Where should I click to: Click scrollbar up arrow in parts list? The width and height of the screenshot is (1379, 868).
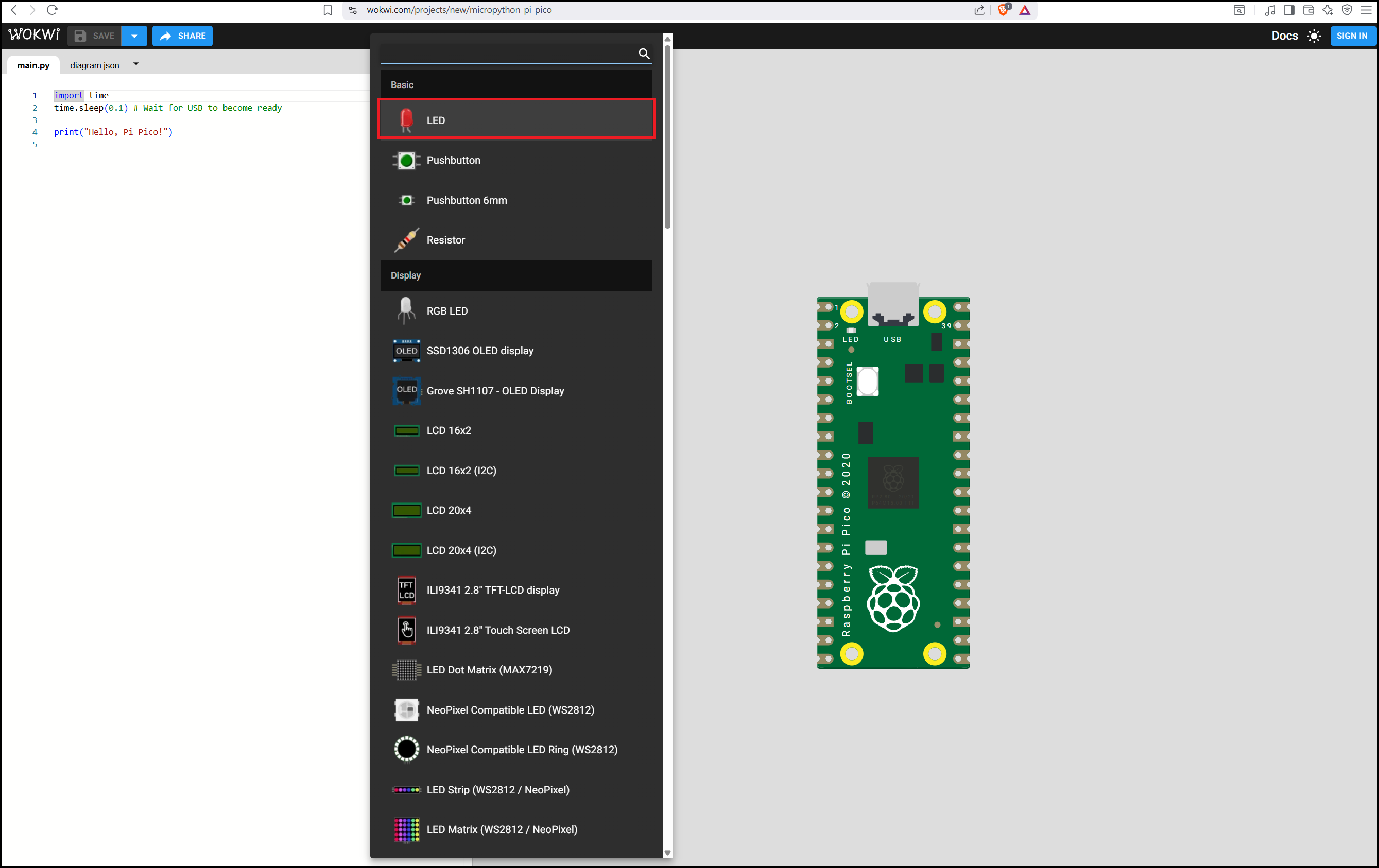click(x=667, y=39)
